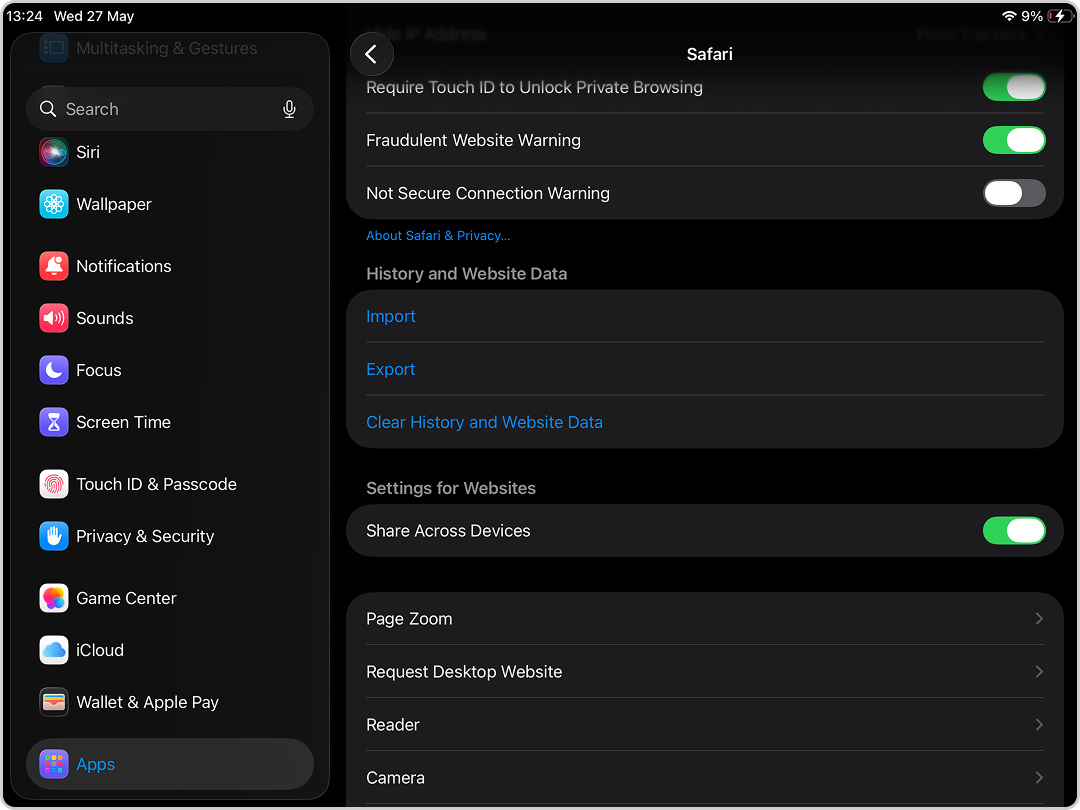1080x810 pixels.
Task: Tap the Privacy & Security hand icon
Action: point(54,536)
